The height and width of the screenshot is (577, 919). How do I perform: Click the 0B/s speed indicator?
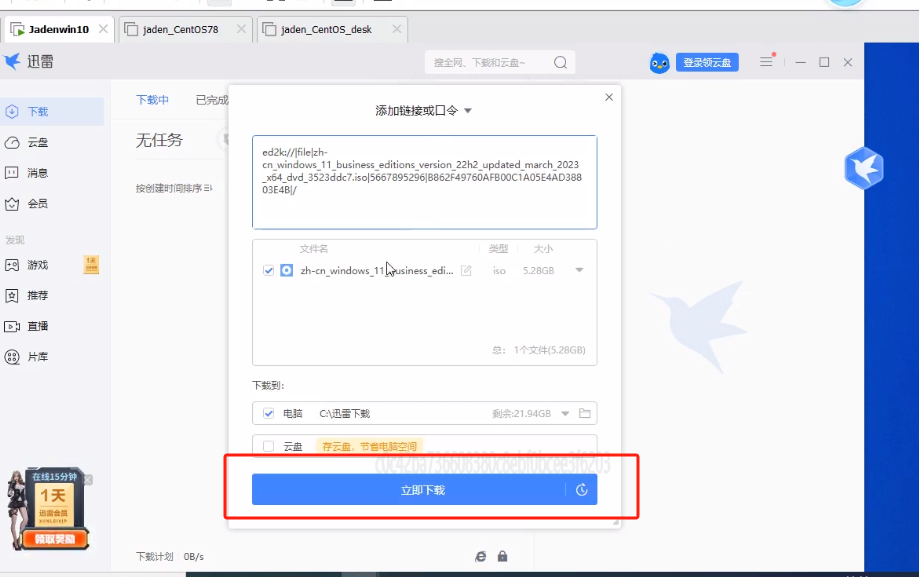pos(193,556)
